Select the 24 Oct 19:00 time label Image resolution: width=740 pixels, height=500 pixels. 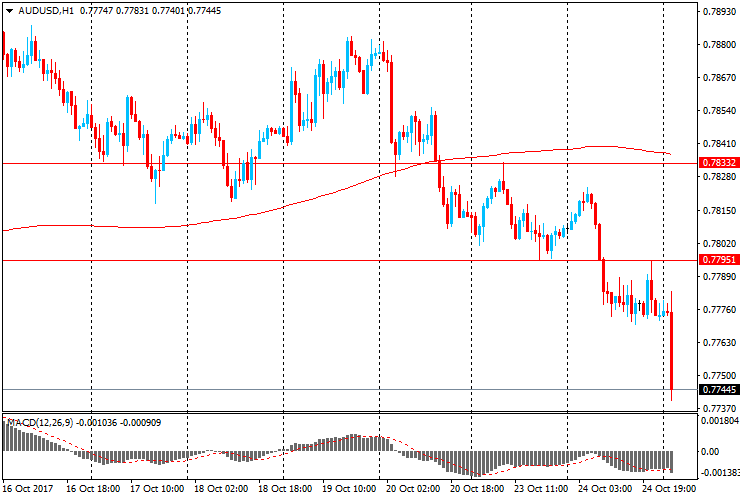[x=669, y=489]
